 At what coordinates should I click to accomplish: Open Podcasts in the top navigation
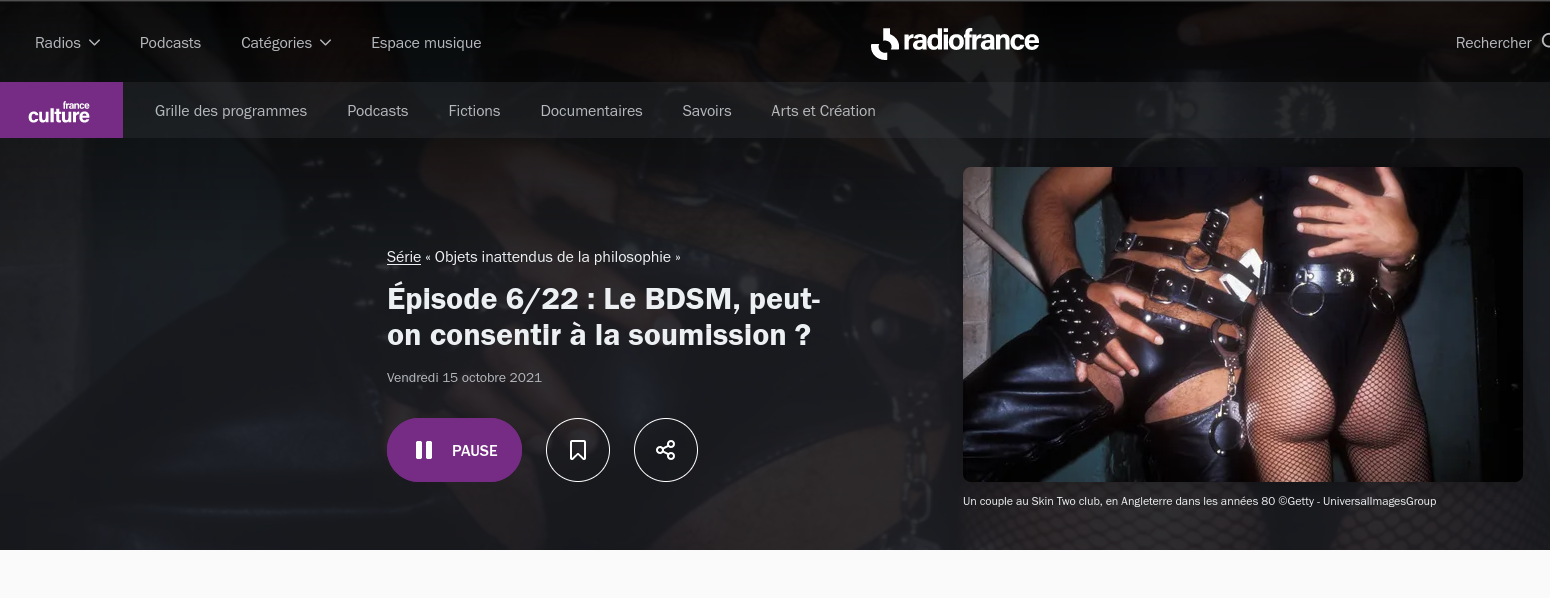pyautogui.click(x=170, y=43)
